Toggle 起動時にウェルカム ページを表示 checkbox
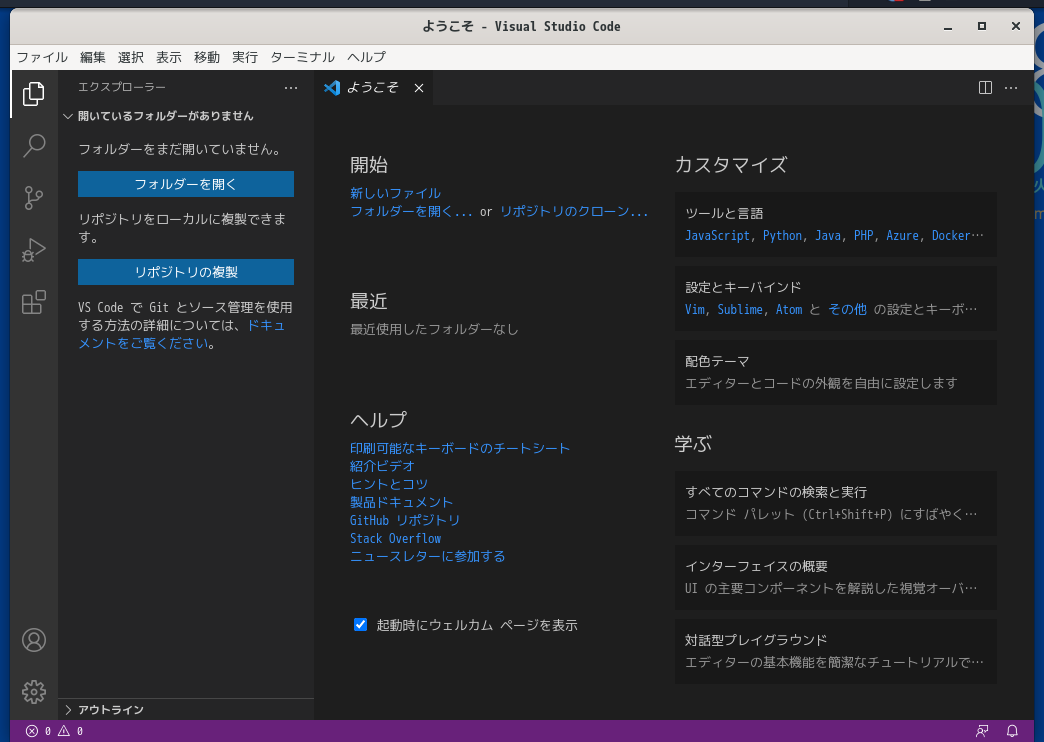Viewport: 1044px width, 742px height. pyautogui.click(x=360, y=625)
